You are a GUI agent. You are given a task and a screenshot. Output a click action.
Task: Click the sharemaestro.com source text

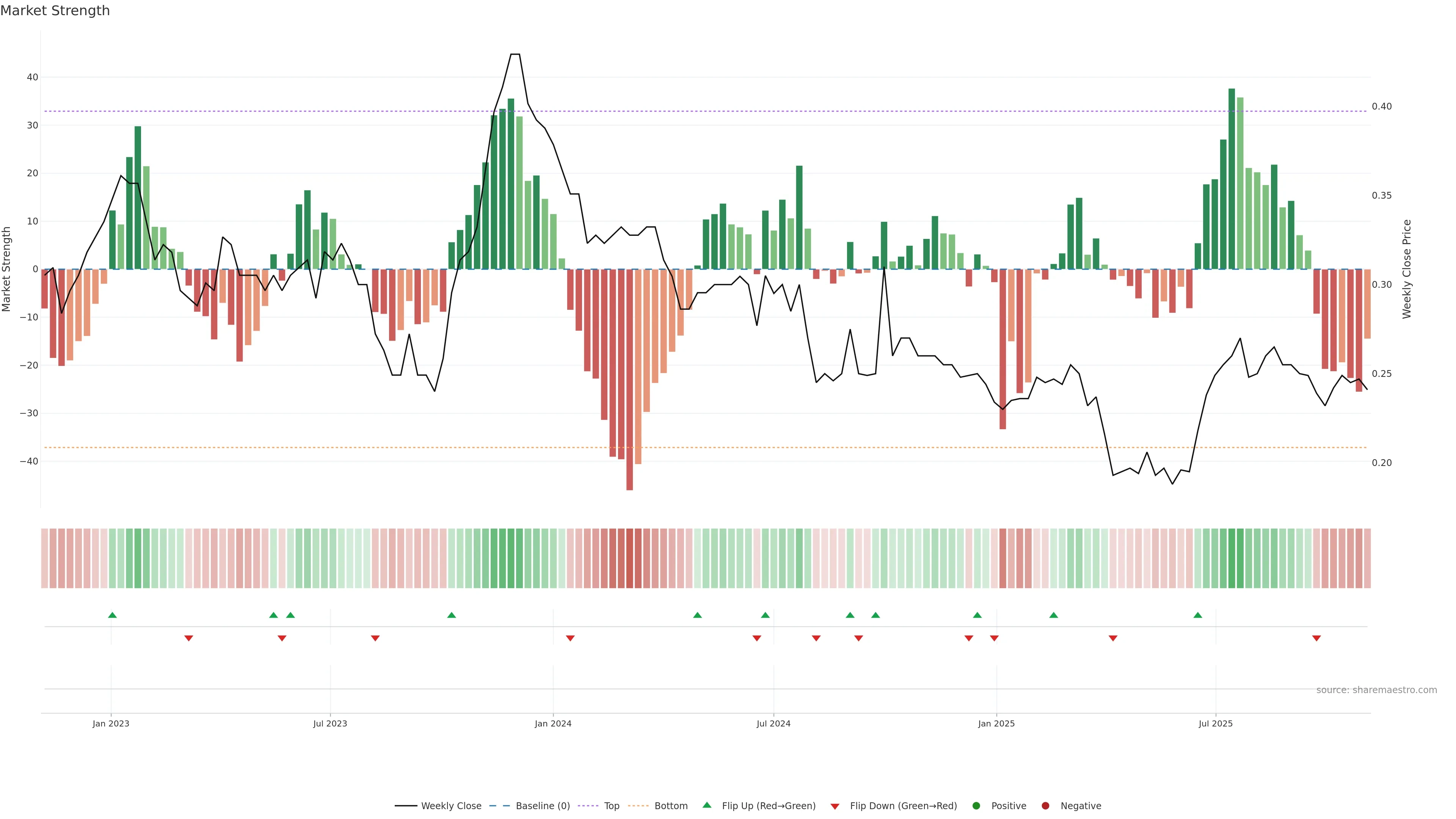pos(1376,690)
